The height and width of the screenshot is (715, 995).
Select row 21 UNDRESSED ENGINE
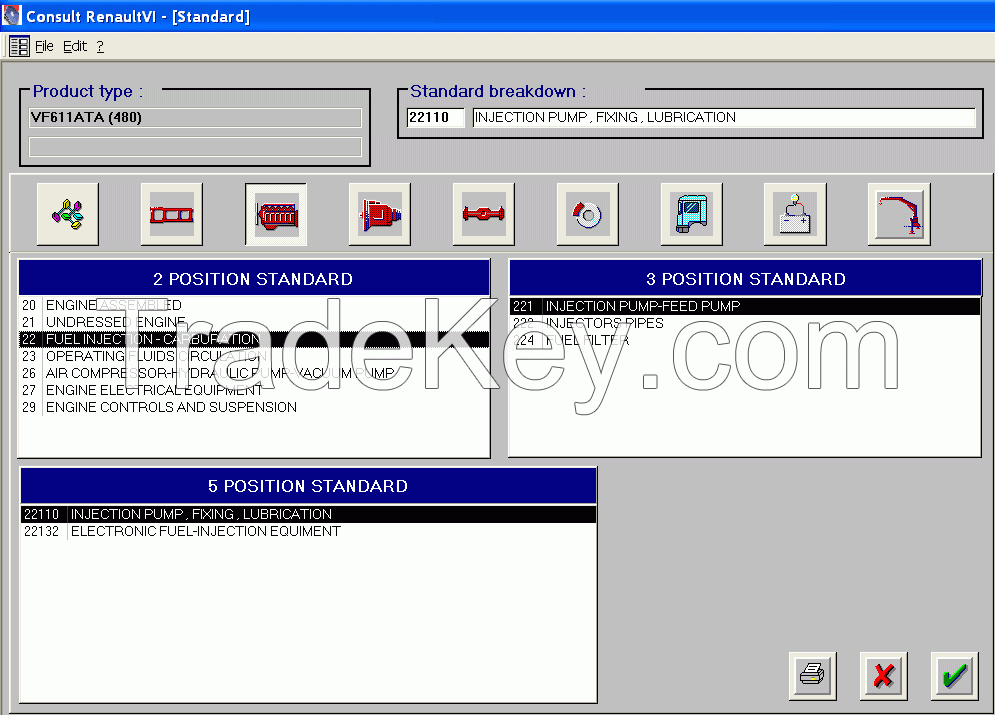(x=254, y=322)
